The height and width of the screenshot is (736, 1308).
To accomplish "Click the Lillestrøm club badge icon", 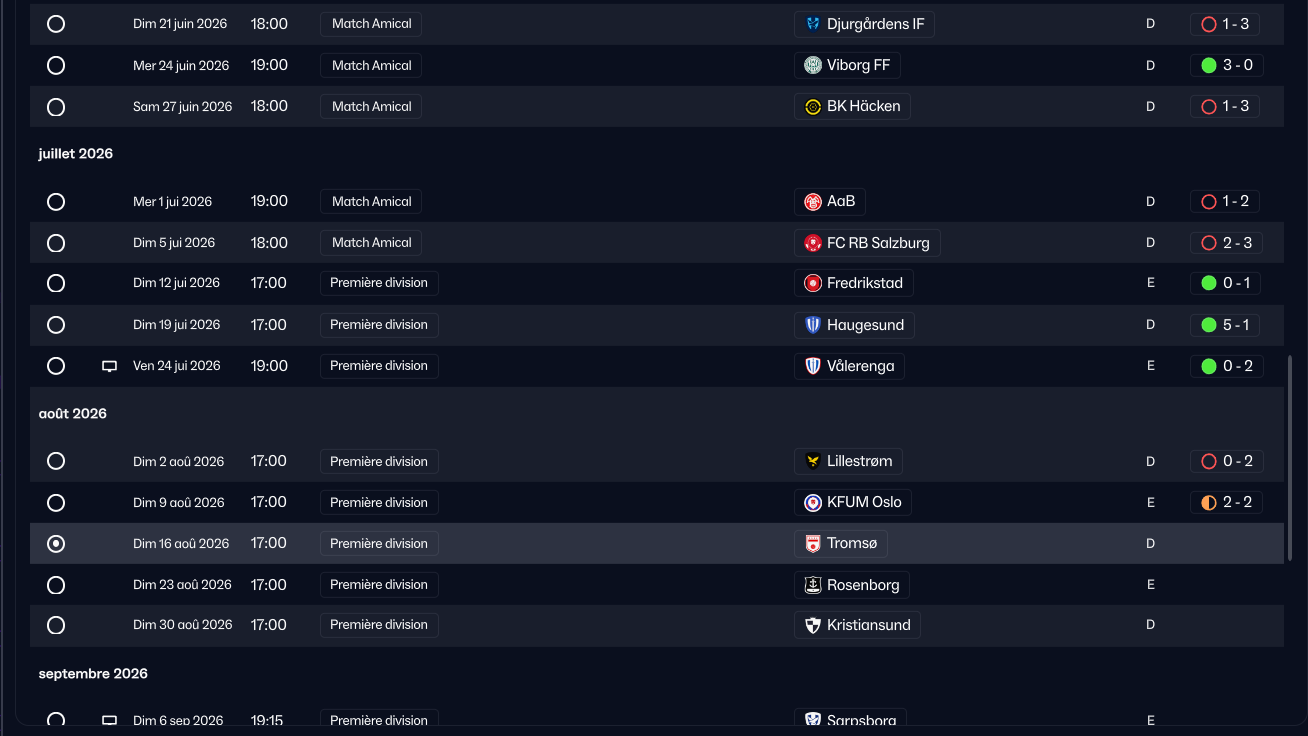I will pyautogui.click(x=813, y=461).
